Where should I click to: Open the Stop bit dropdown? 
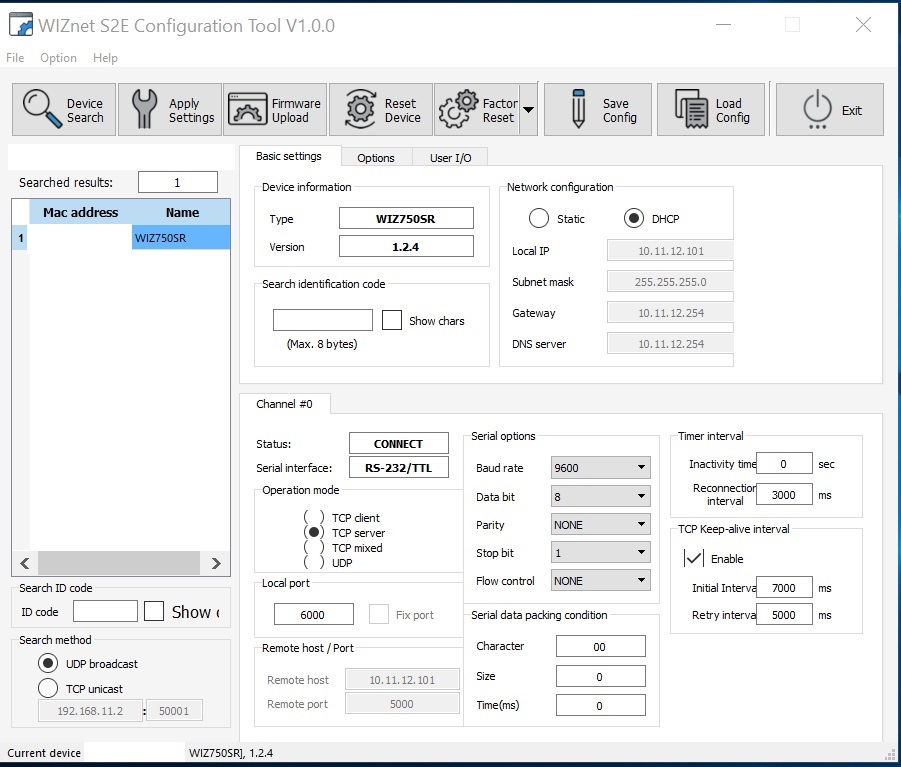click(x=600, y=553)
